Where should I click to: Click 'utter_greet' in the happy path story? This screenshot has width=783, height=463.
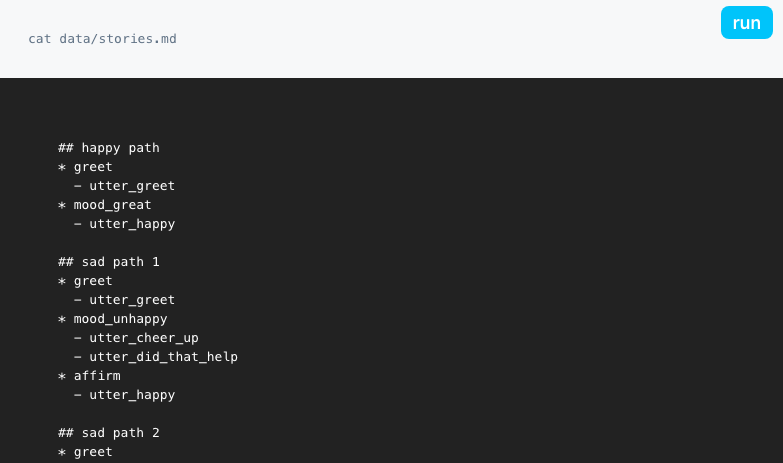click(132, 186)
